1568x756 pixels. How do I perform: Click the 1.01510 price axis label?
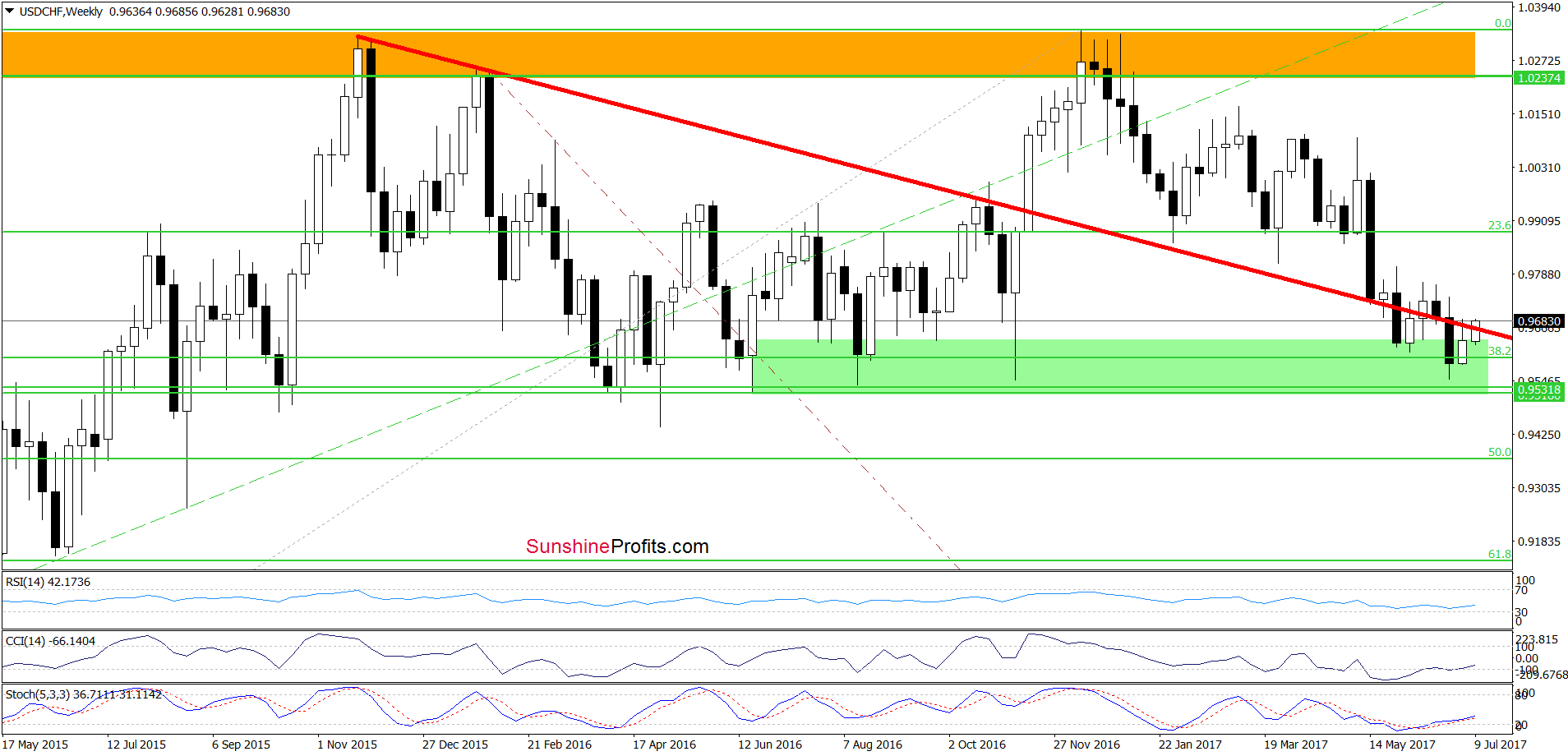[1539, 114]
